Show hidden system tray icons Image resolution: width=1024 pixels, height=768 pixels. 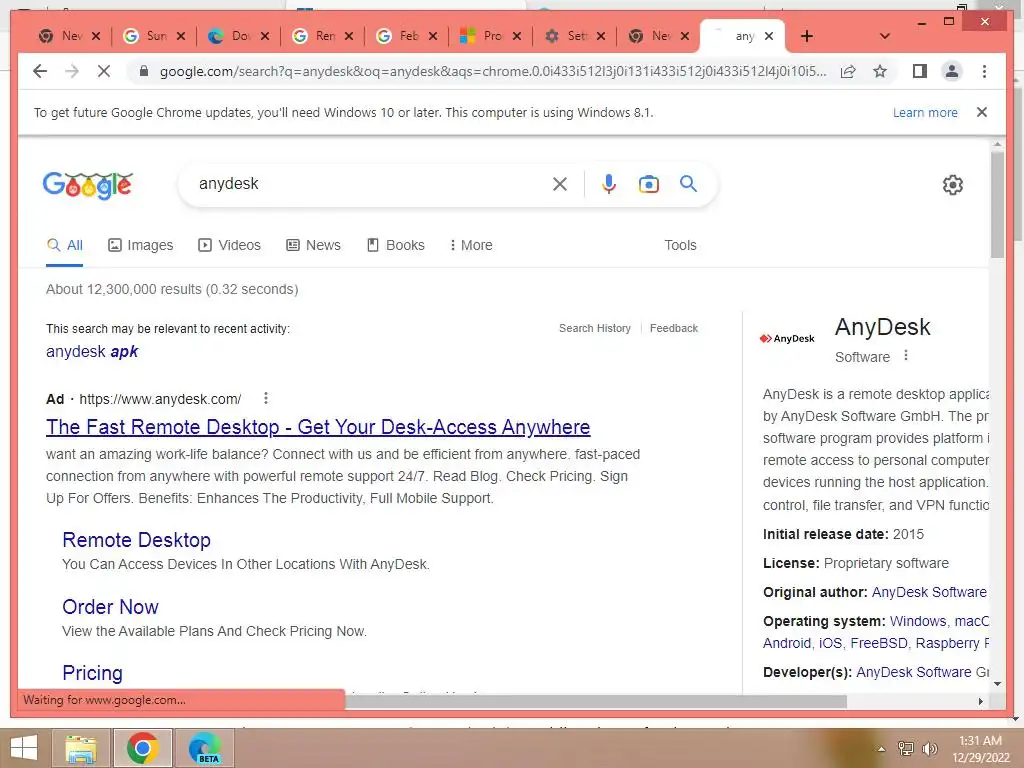pos(881,749)
